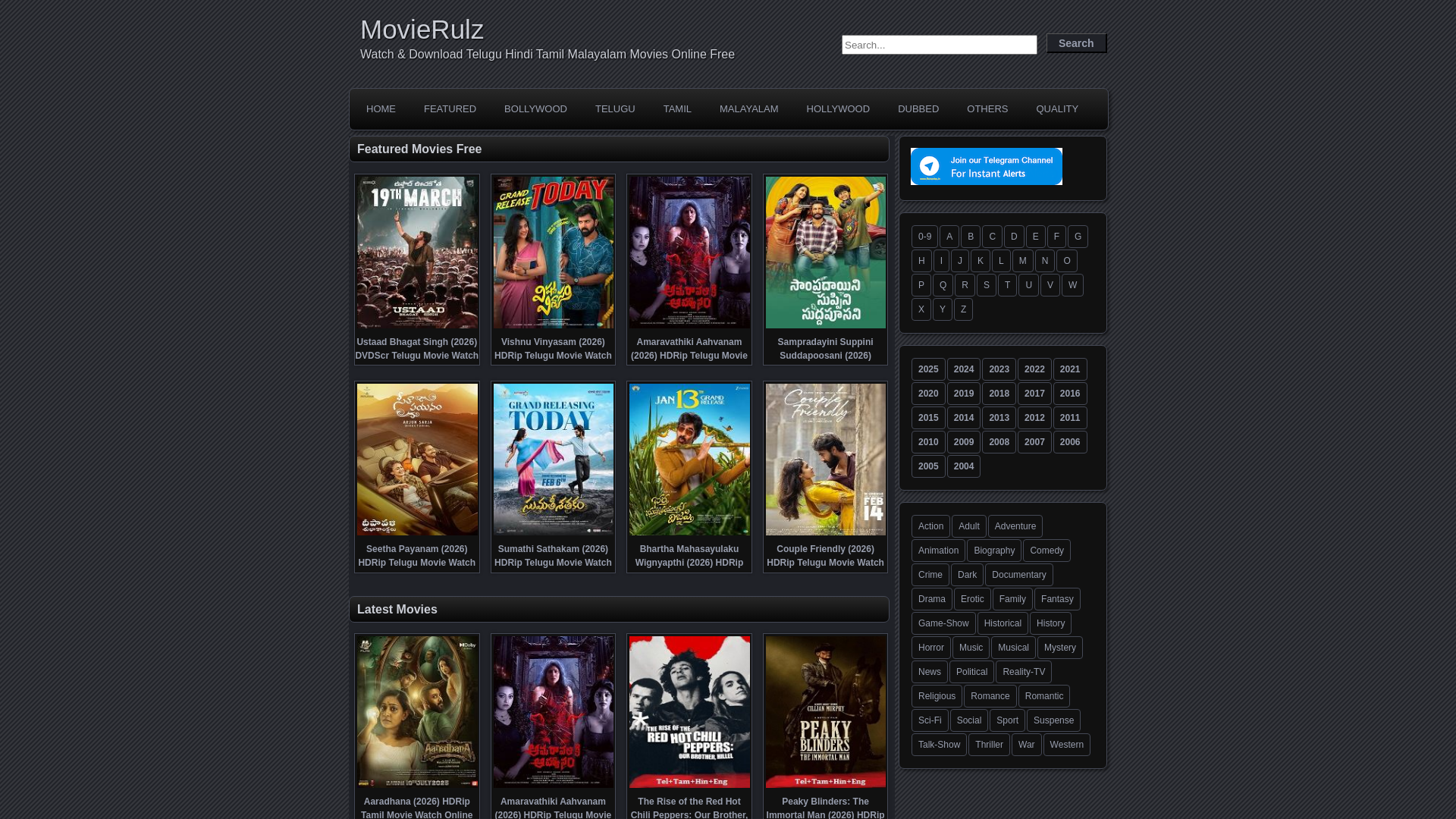Select the Talk-Show genre

[x=939, y=745]
